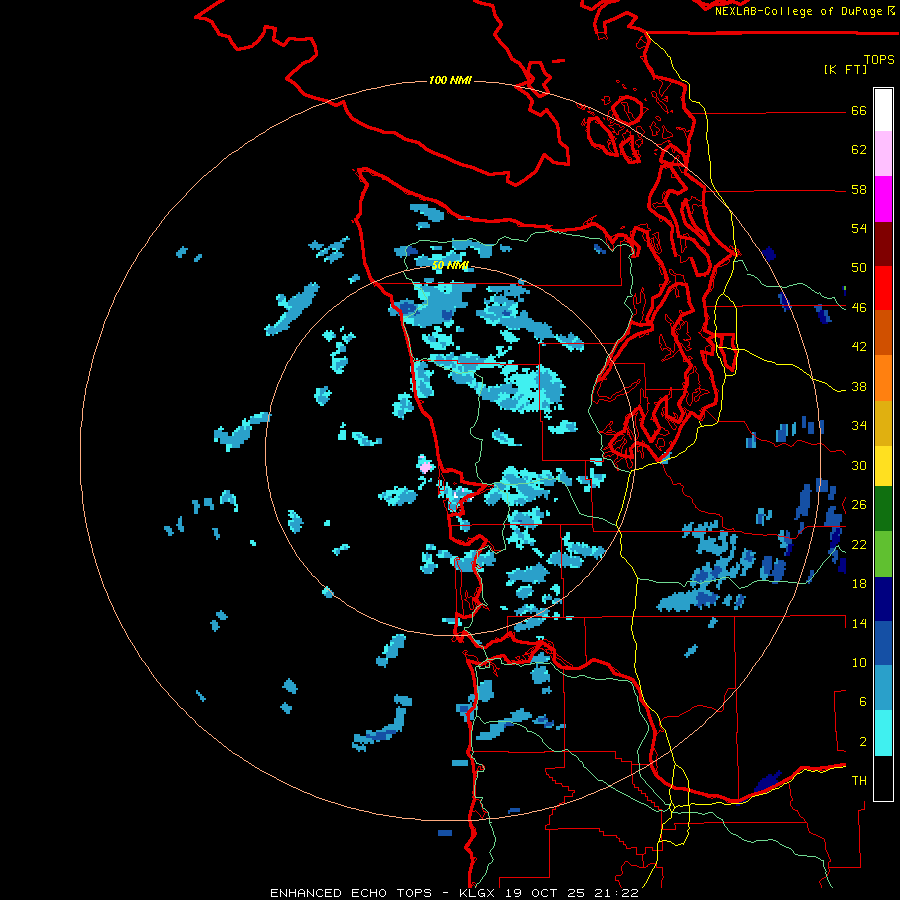Select the gold legend color band
Image resolution: width=900 pixels, height=900 pixels.
point(883,422)
